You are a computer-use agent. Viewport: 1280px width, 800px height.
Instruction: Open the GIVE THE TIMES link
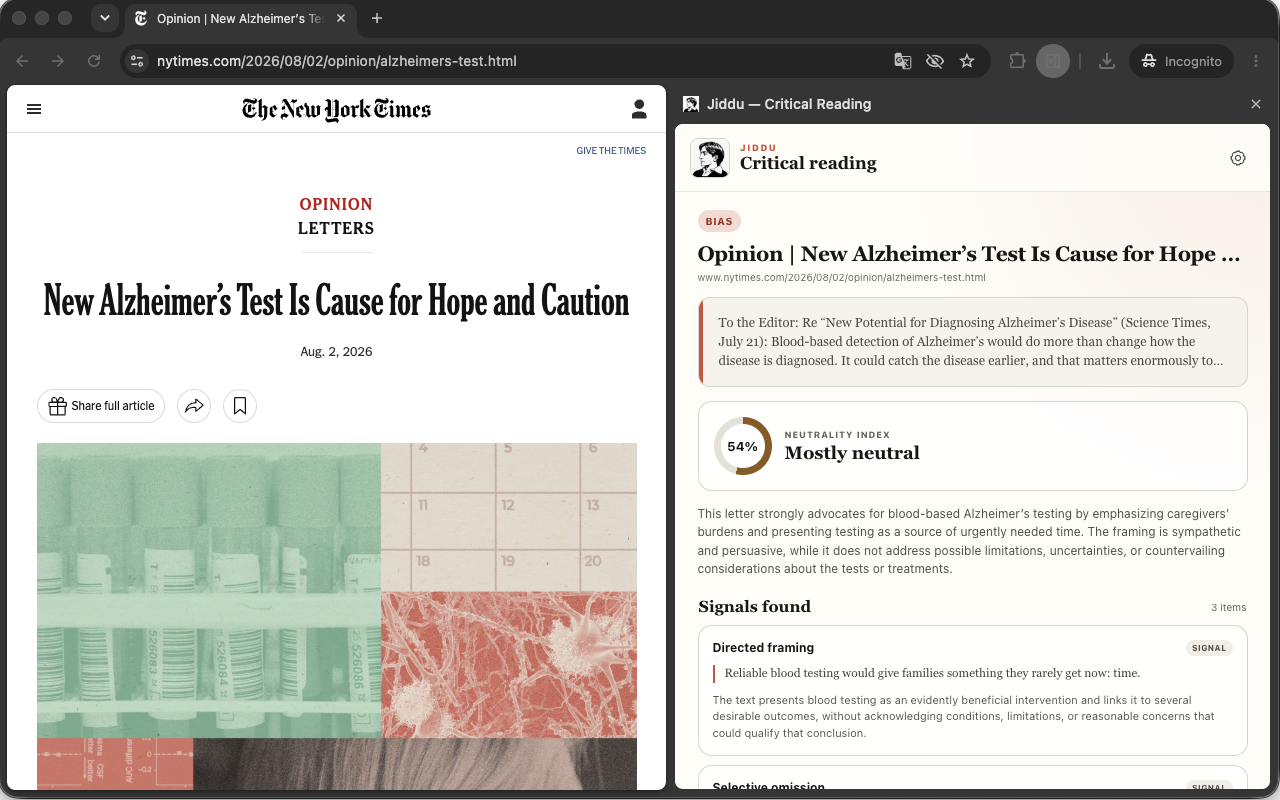click(611, 151)
